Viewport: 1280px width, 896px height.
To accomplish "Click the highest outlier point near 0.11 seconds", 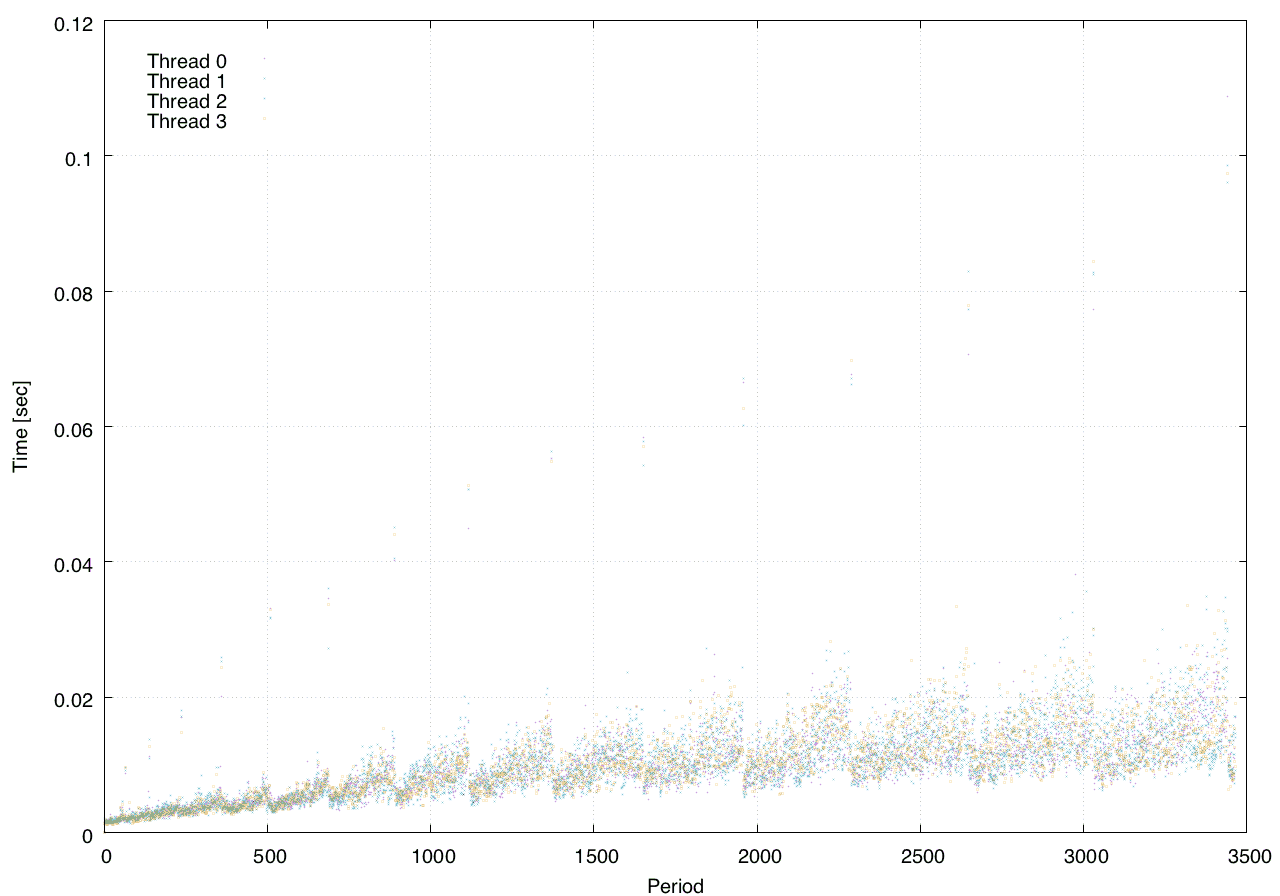I will click(1227, 97).
